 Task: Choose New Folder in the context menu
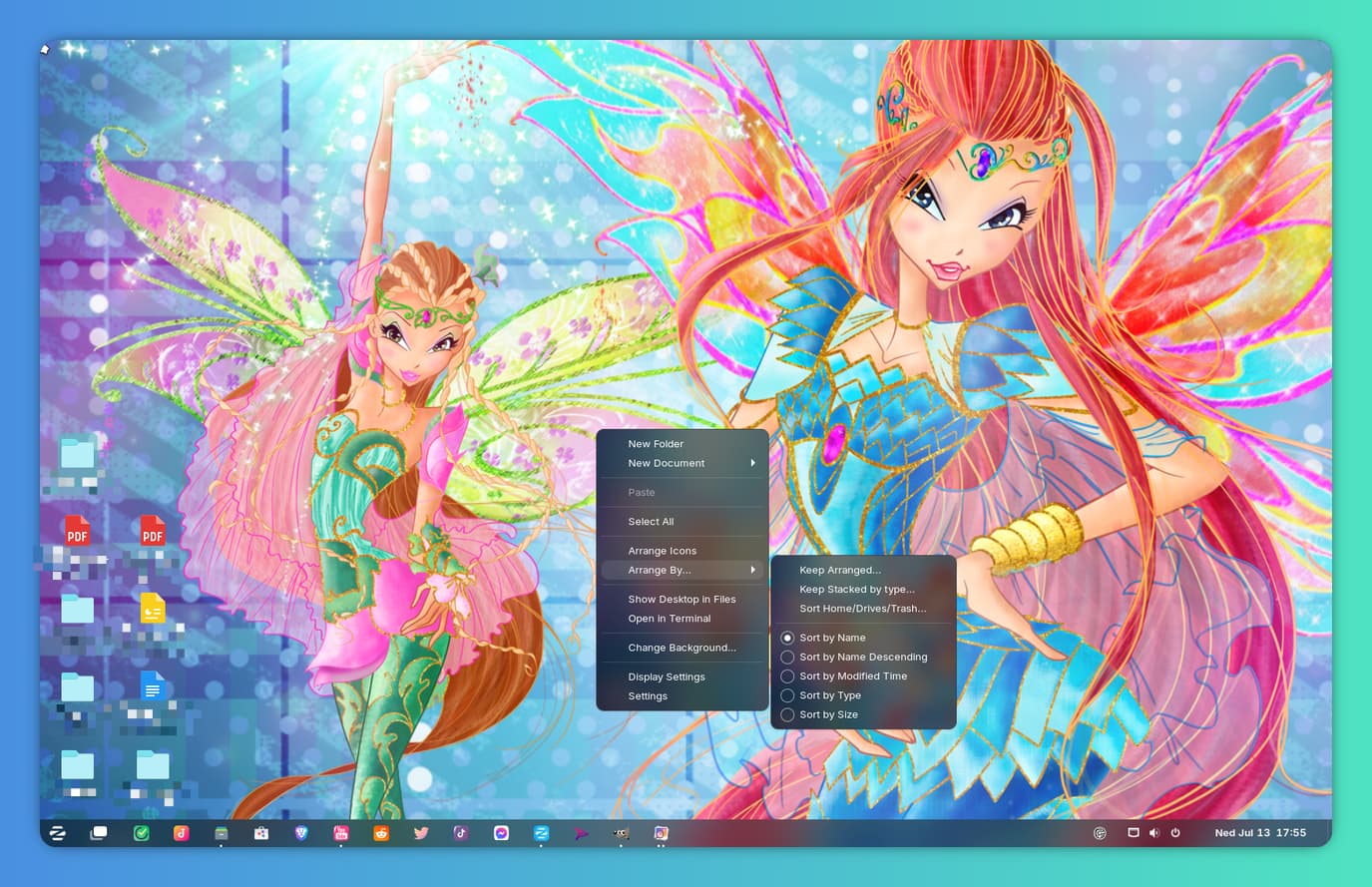point(683,444)
